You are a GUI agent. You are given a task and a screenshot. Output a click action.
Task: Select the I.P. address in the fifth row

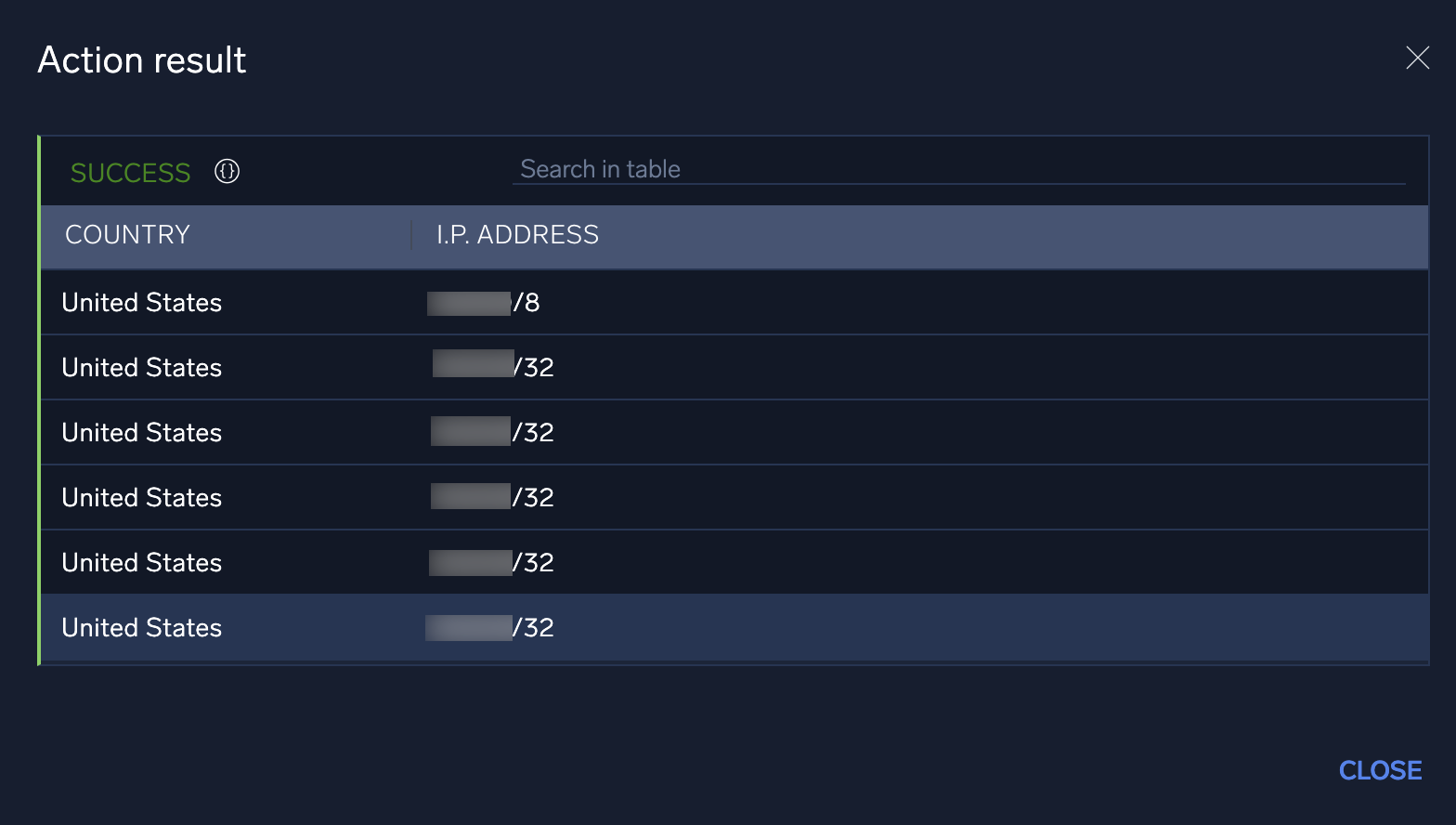pyautogui.click(x=493, y=563)
